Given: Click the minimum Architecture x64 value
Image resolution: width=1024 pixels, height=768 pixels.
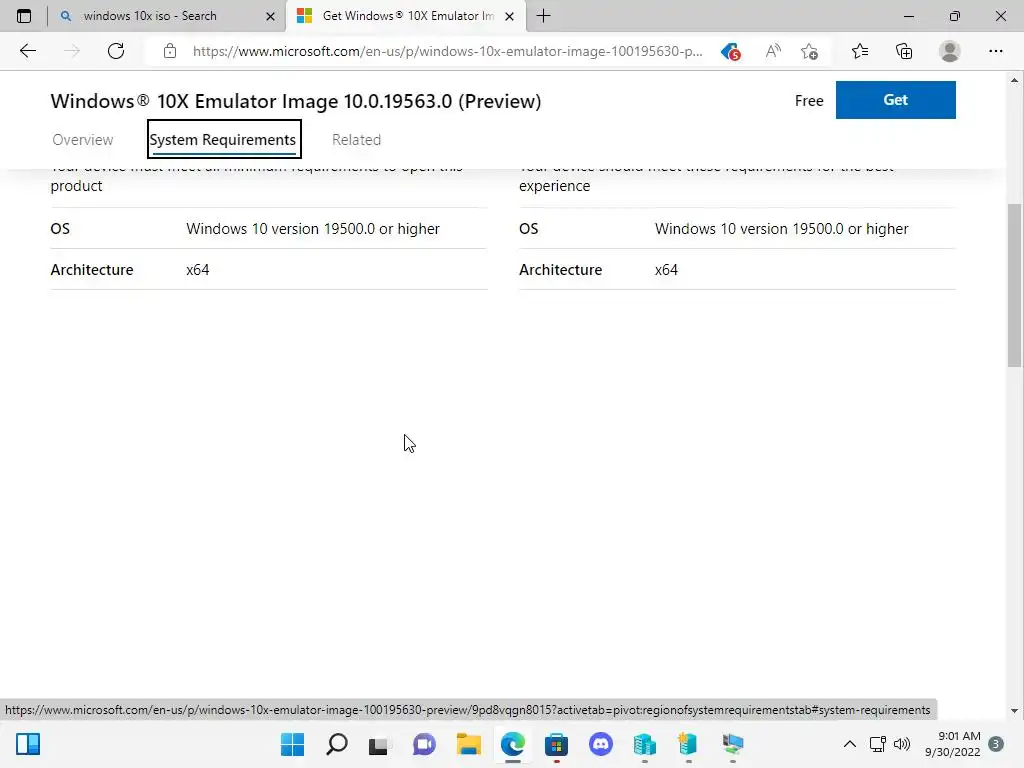Looking at the screenshot, I should coord(198,270).
